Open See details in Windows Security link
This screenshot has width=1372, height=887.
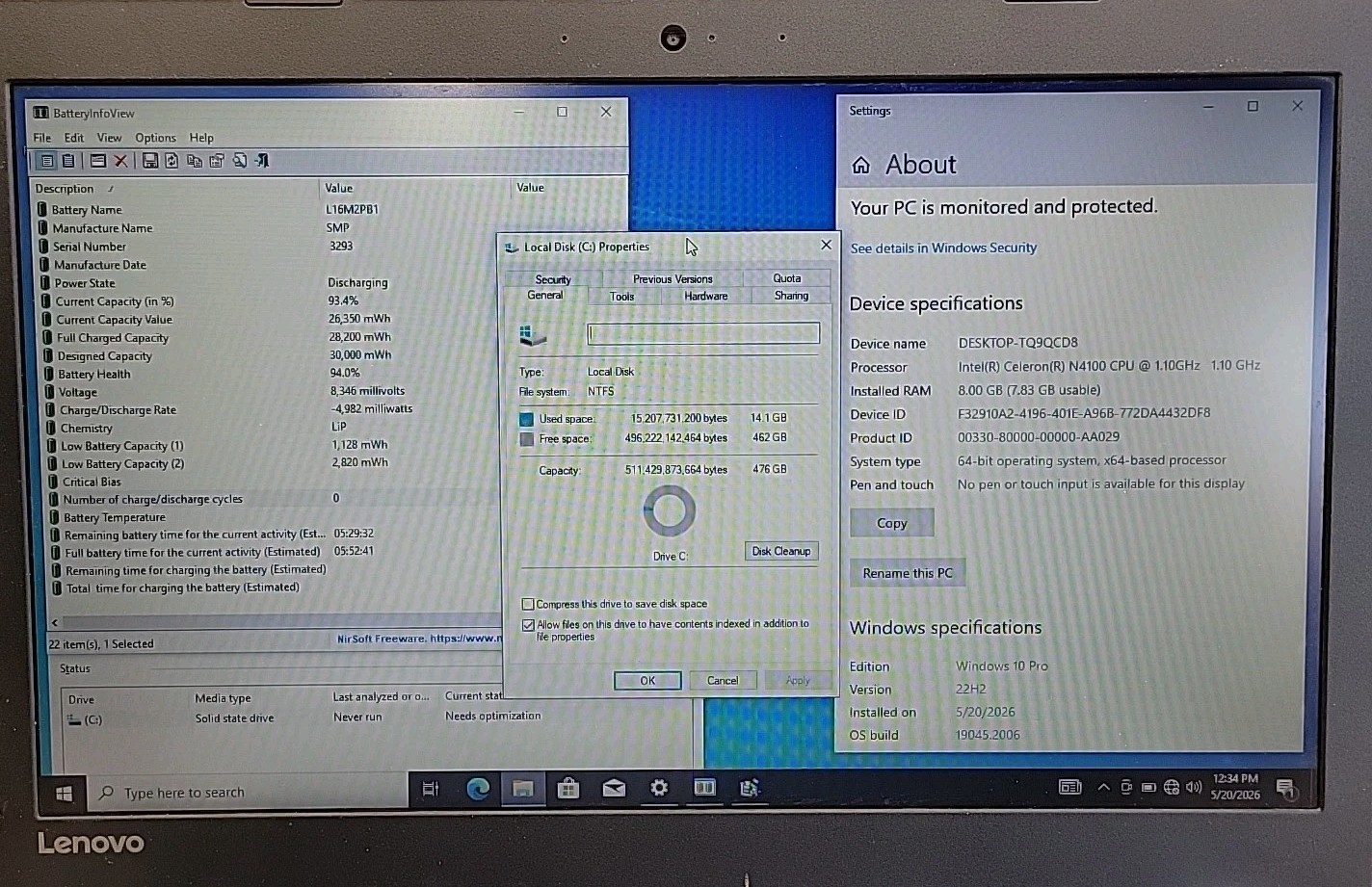point(943,248)
